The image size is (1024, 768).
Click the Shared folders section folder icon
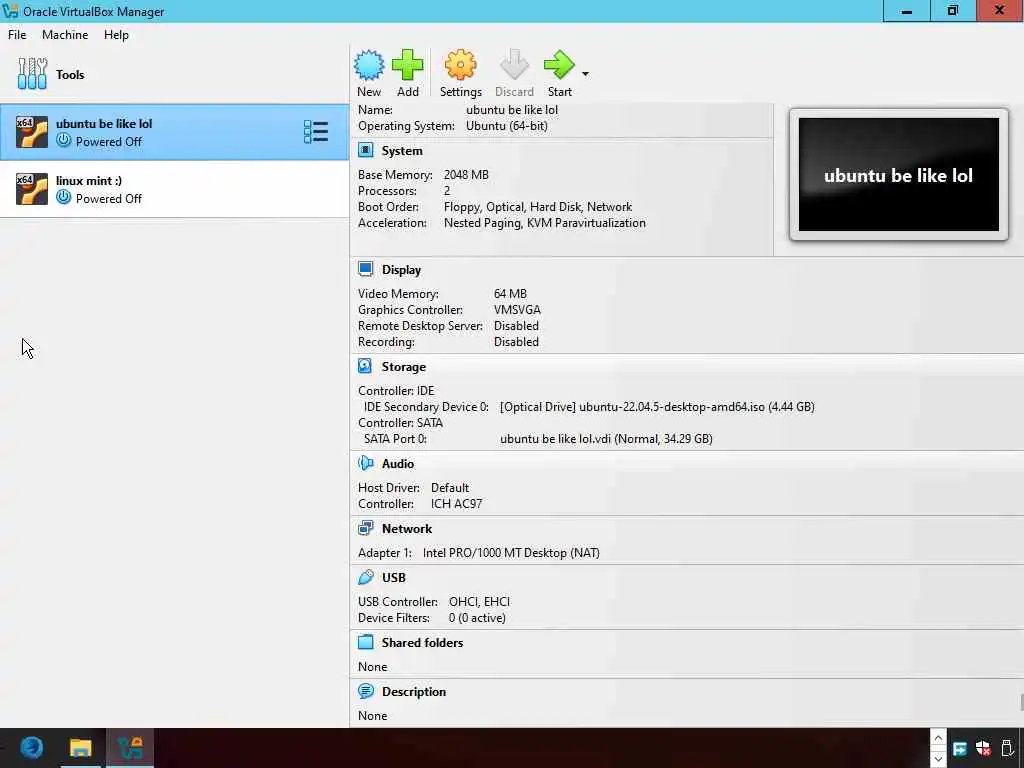(366, 643)
